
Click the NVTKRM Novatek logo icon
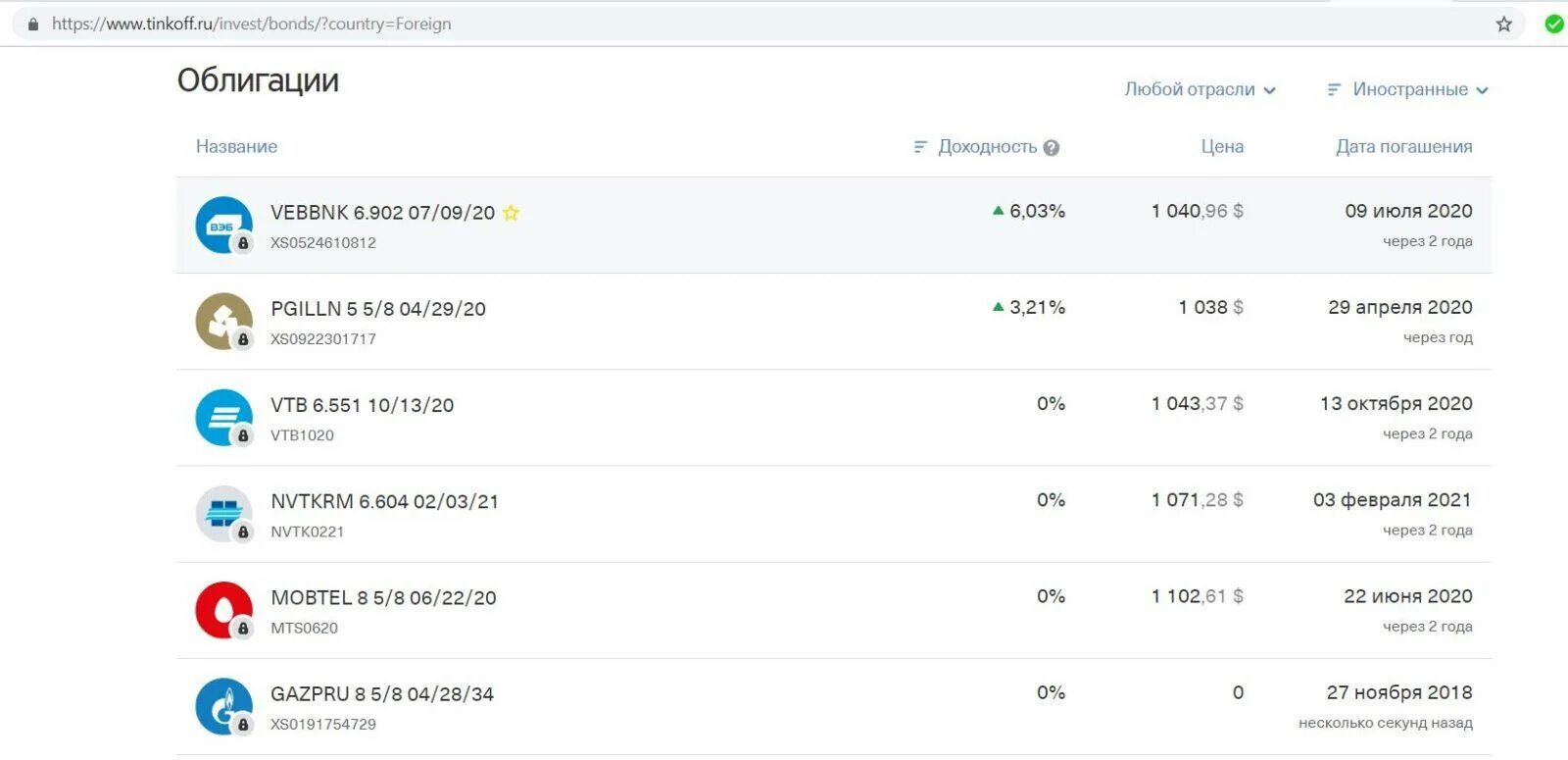coord(224,514)
